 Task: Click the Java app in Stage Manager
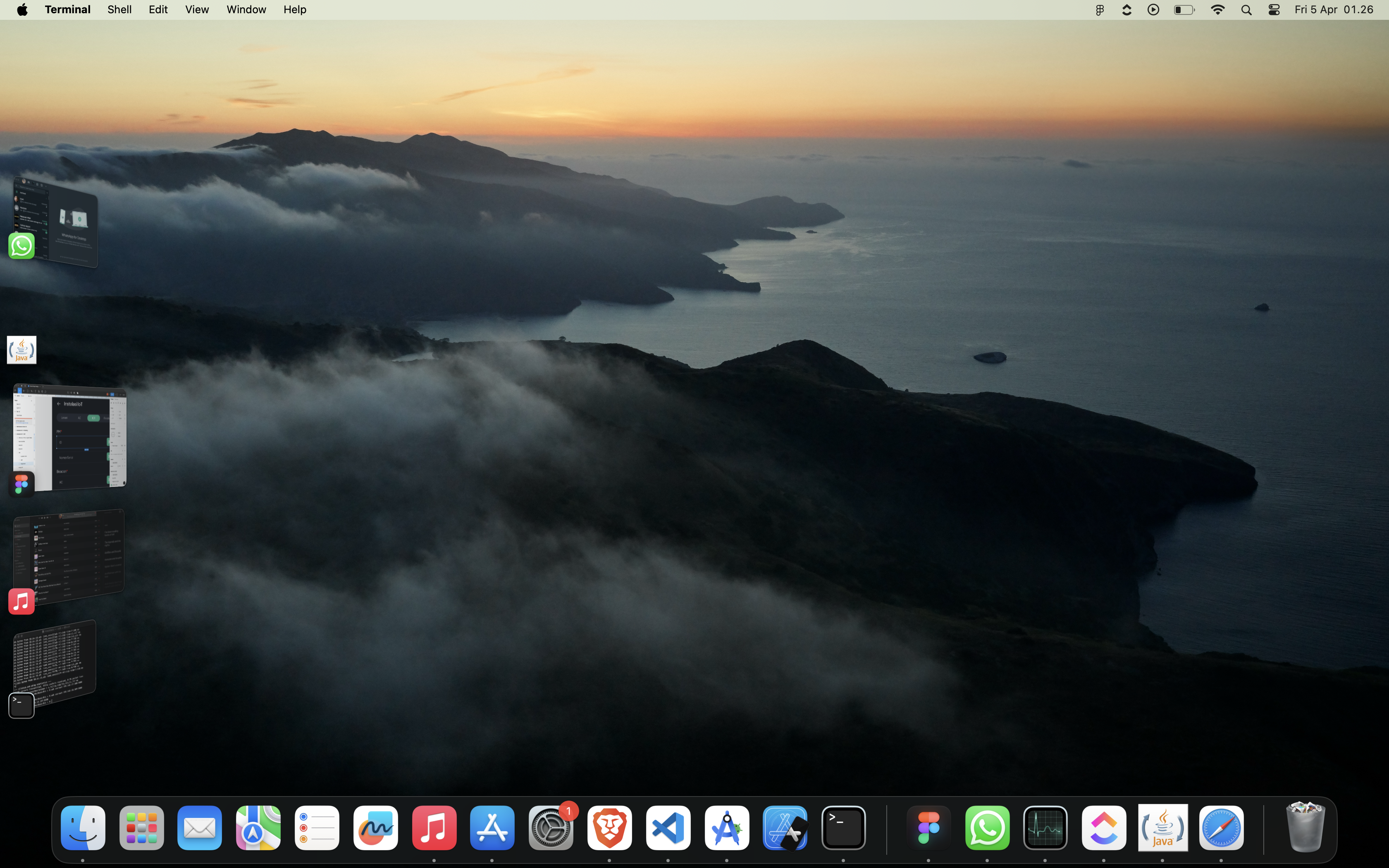(21, 350)
